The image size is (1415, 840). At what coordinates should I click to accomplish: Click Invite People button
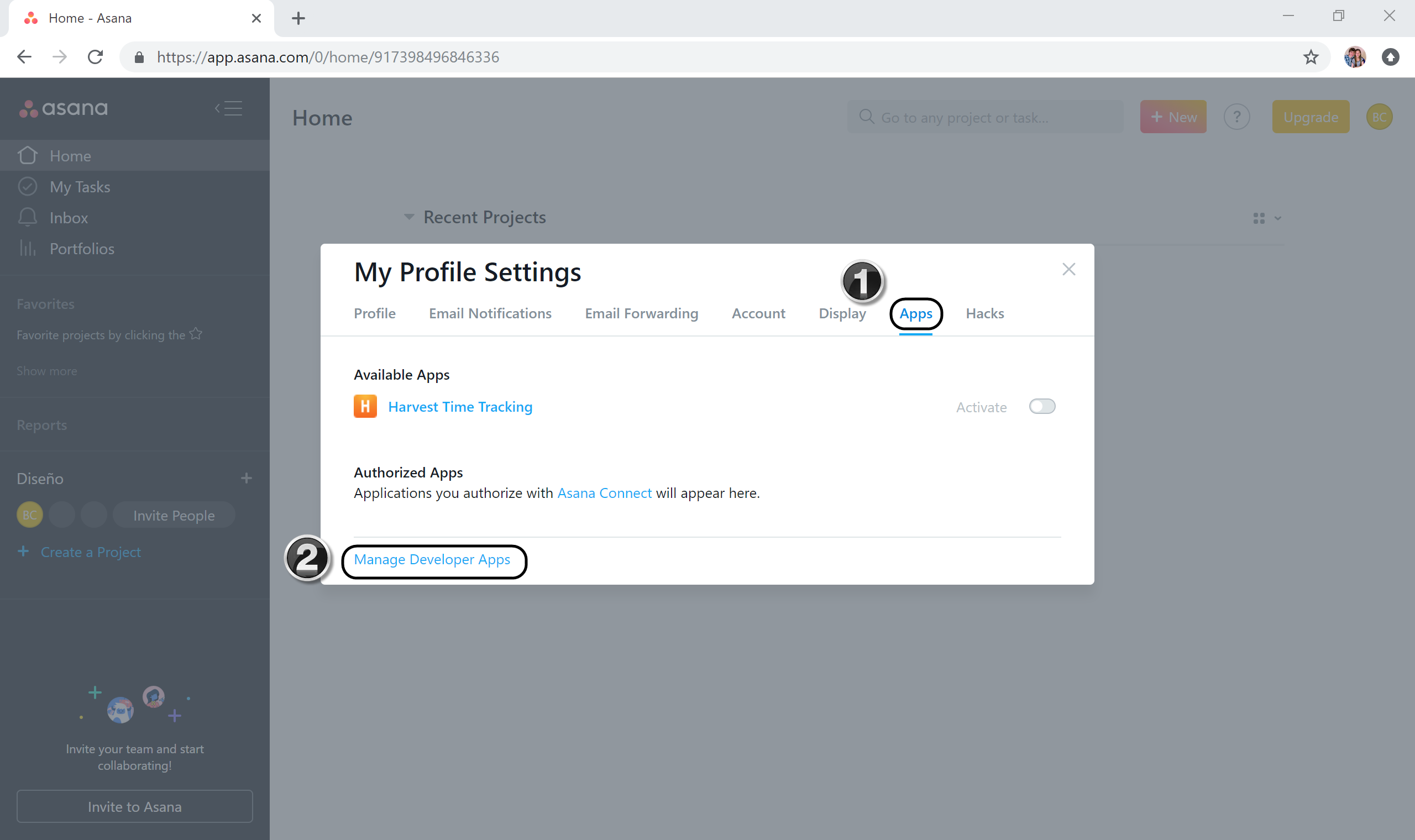[174, 515]
